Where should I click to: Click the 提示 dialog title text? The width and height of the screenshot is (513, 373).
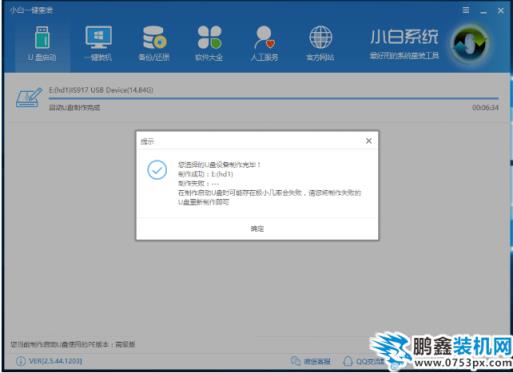(147, 142)
